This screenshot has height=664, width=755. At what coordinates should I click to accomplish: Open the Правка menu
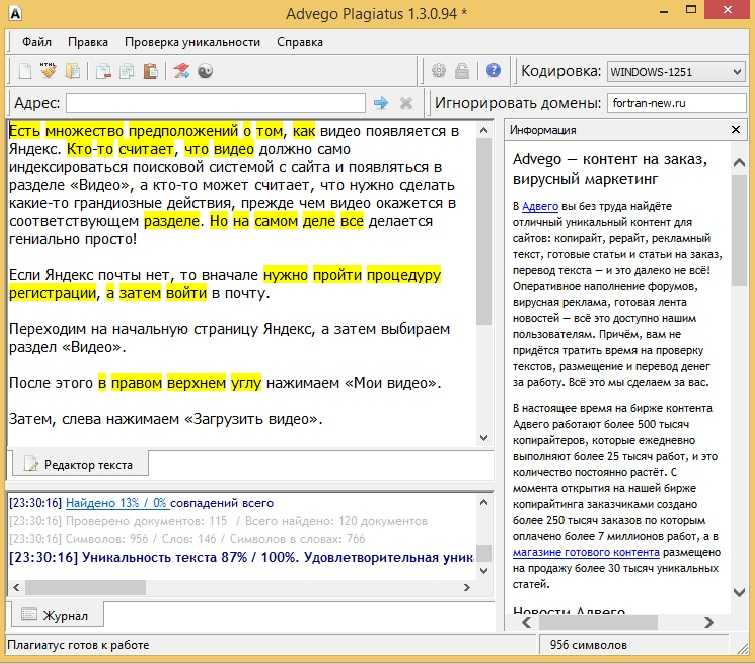click(88, 42)
